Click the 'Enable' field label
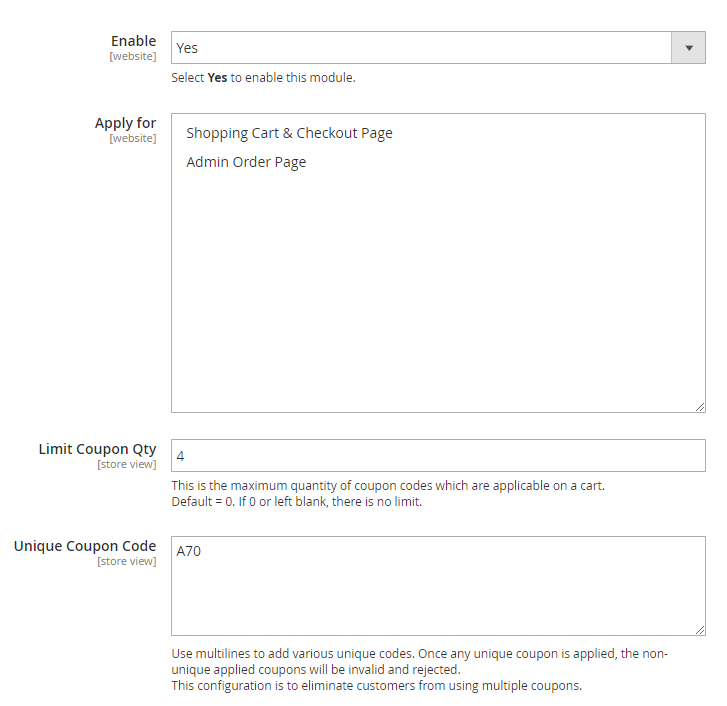Screen dimensions: 727x706 point(133,41)
